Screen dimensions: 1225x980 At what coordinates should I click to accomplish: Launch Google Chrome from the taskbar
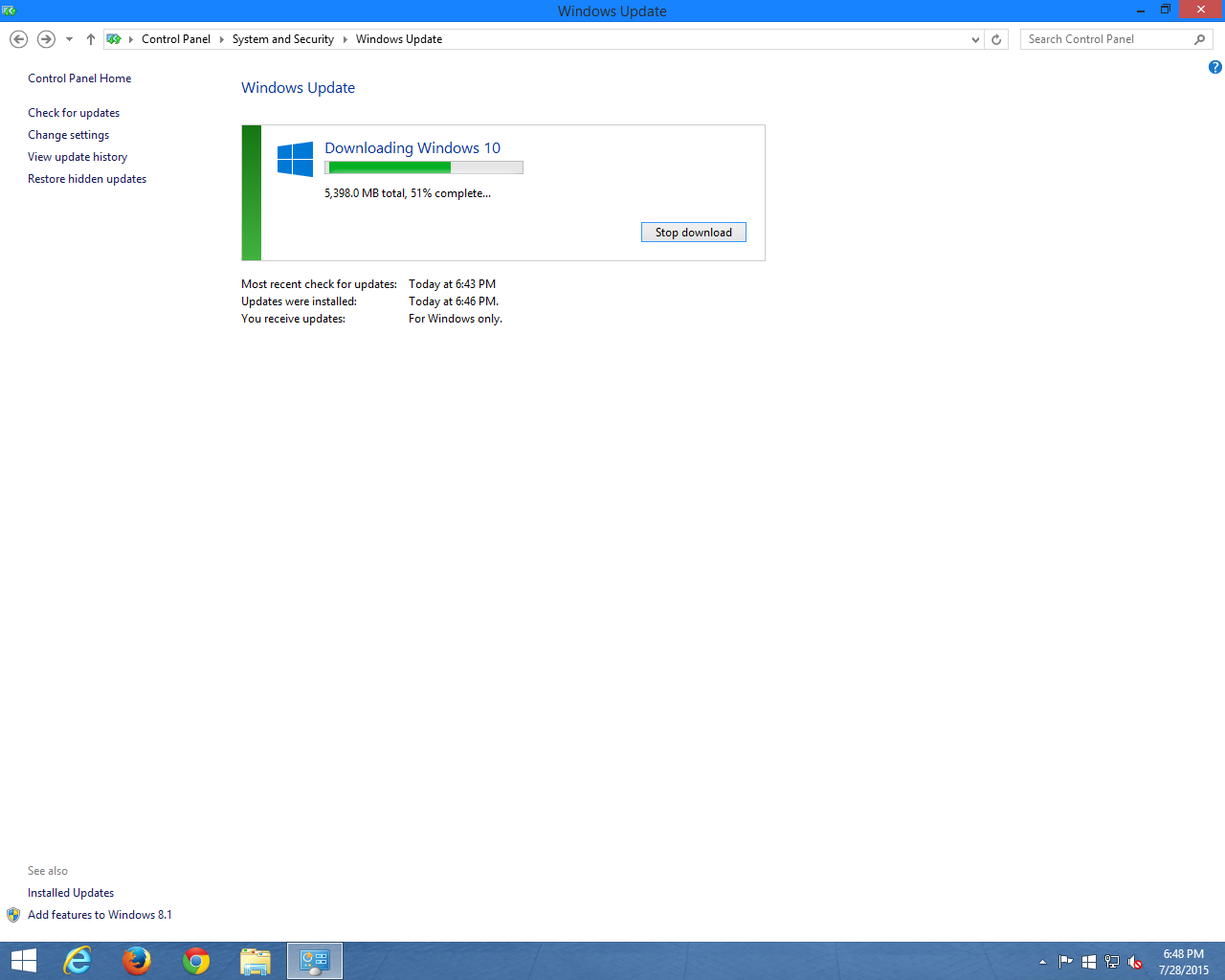[196, 961]
